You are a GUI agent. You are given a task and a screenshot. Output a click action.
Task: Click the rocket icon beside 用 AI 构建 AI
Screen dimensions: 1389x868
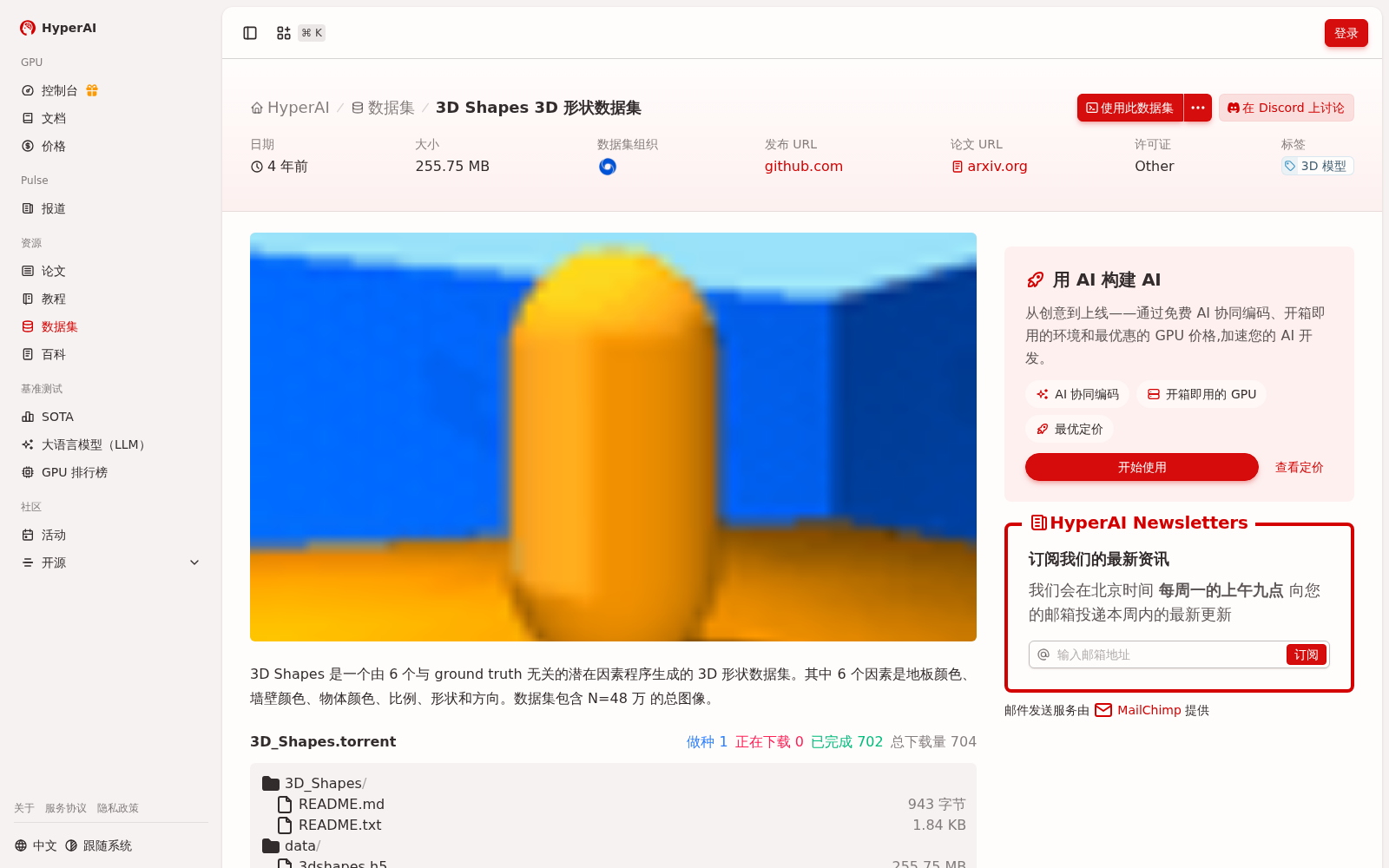1035,279
